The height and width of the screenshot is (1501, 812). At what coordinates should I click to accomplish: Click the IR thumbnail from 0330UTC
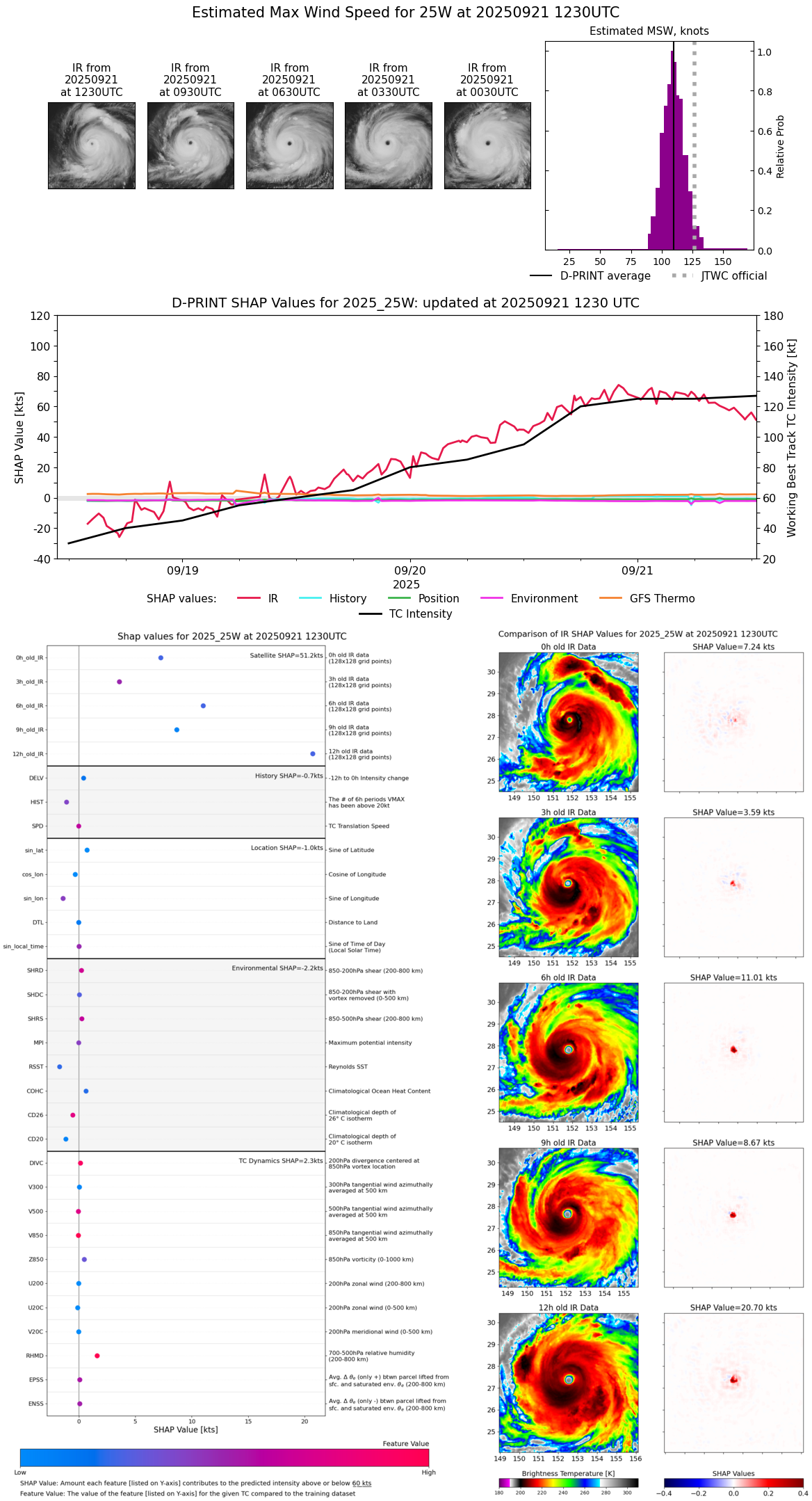388,145
